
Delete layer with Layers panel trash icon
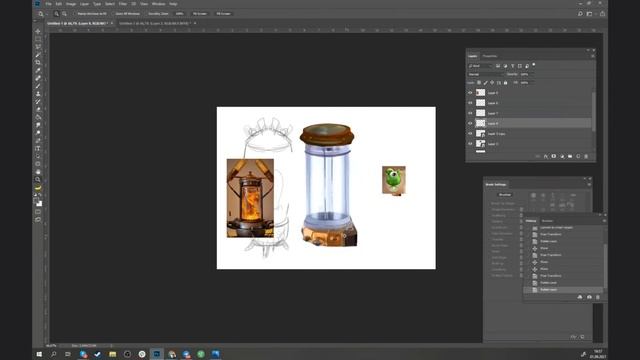point(587,156)
